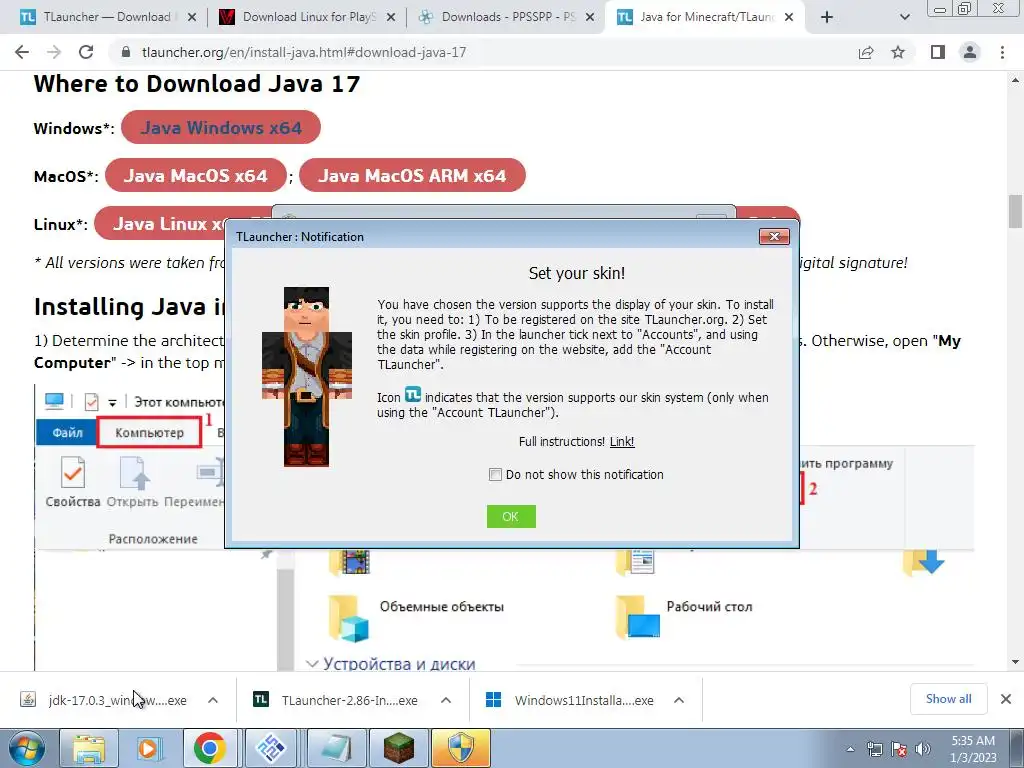
Task: Go back to previous page
Action: [x=22, y=52]
